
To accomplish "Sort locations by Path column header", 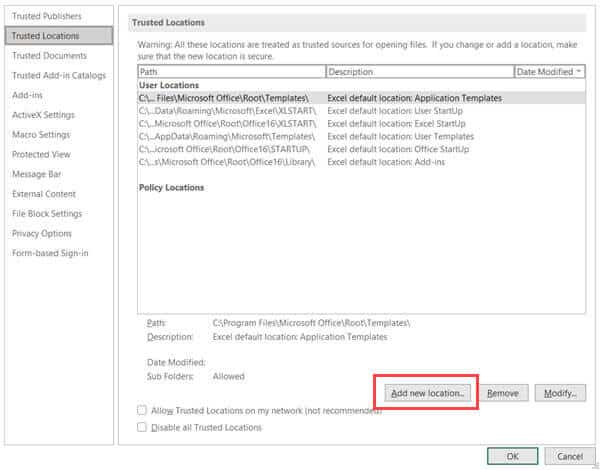I will click(x=230, y=72).
